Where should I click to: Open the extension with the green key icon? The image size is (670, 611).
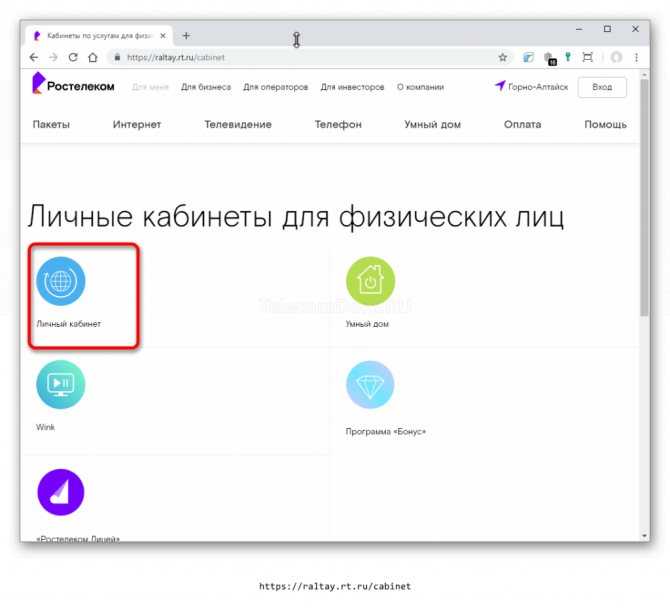[568, 57]
